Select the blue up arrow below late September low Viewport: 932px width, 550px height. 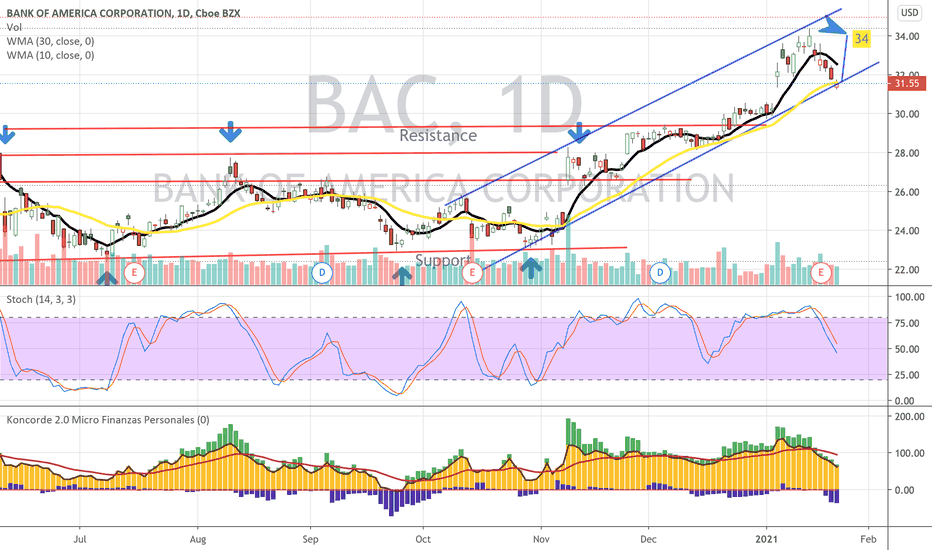(402, 276)
